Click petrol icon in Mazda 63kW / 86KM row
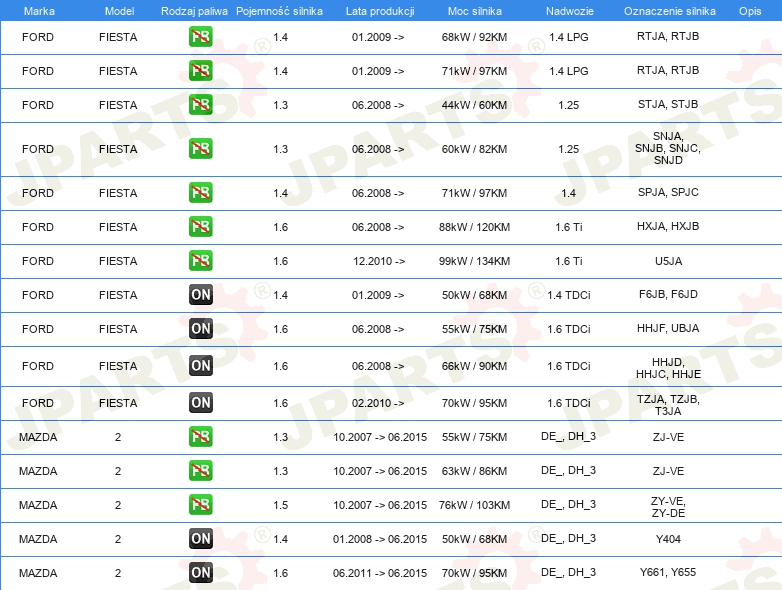 200,470
